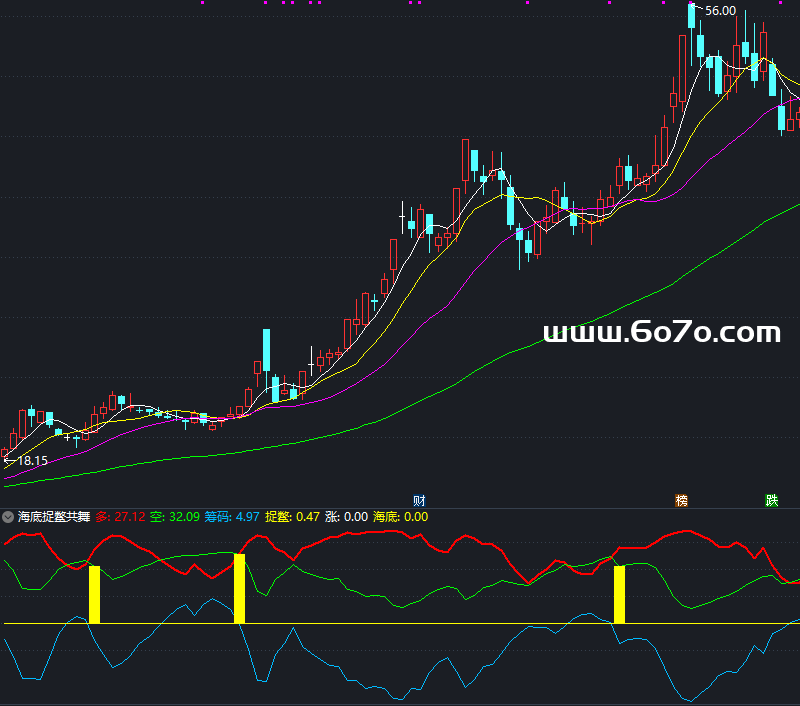The width and height of the screenshot is (800, 706).
Task: Select the white 涨 value 0.00
Action: point(347,517)
